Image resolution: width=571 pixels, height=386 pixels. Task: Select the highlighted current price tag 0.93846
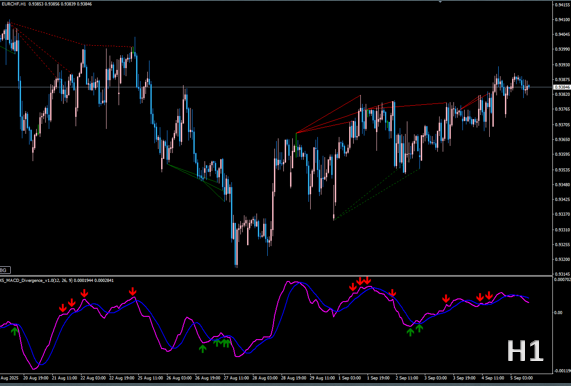tap(562, 87)
